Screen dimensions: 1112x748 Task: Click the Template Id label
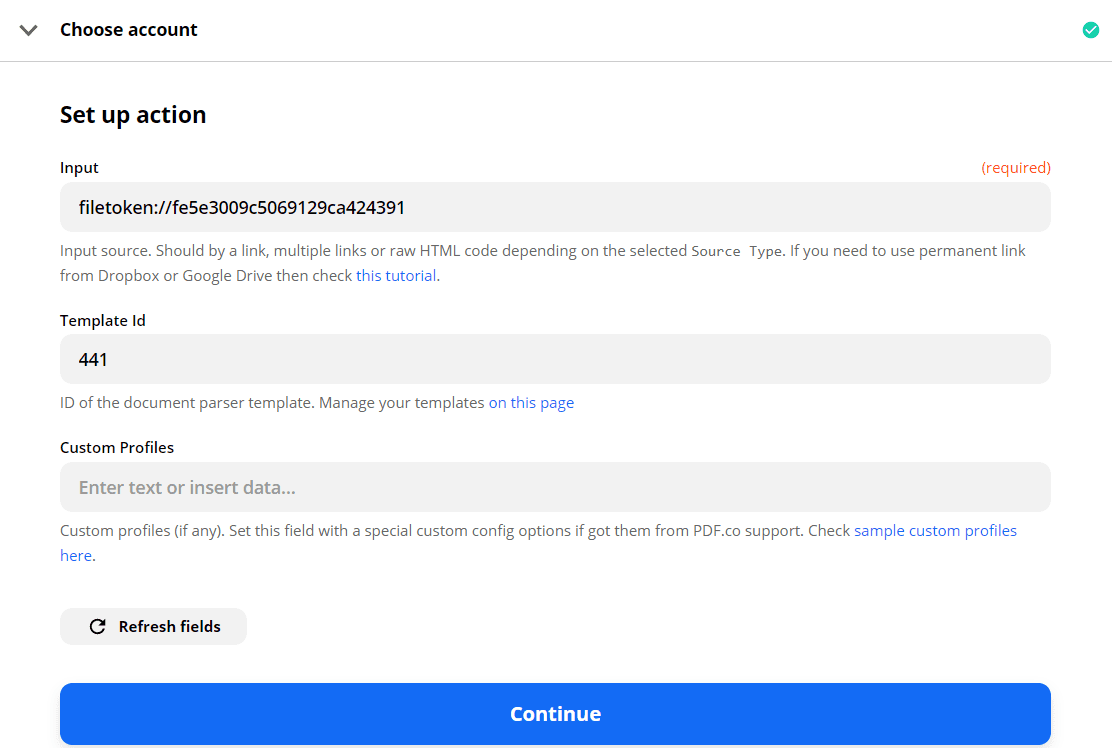pyautogui.click(x=103, y=321)
